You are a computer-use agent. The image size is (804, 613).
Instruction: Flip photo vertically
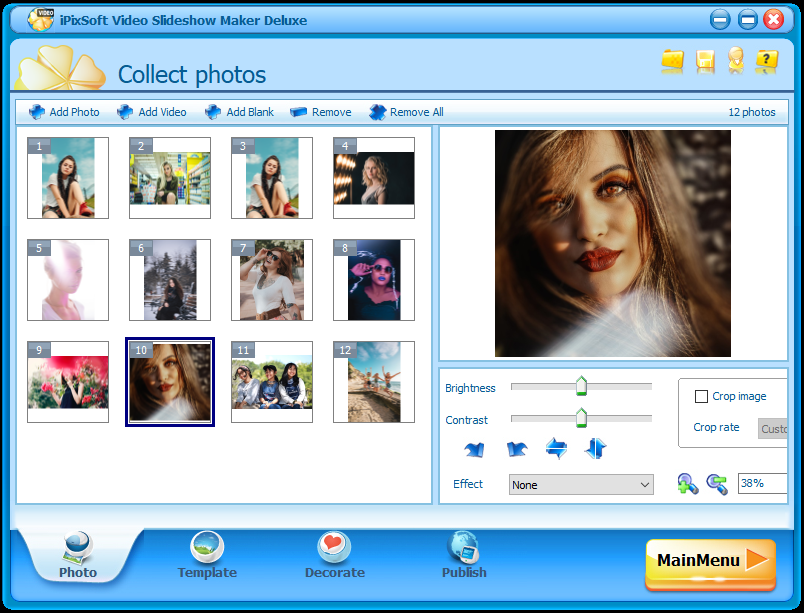point(595,448)
